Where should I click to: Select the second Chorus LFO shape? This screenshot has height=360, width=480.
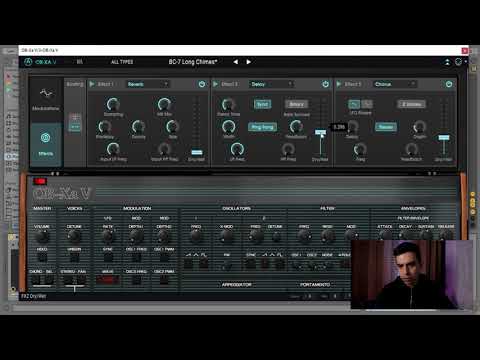(367, 104)
